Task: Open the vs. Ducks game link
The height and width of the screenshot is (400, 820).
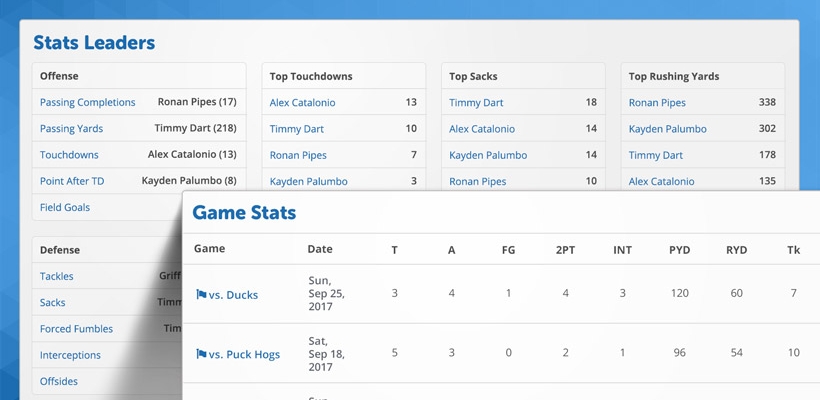Action: [233, 295]
